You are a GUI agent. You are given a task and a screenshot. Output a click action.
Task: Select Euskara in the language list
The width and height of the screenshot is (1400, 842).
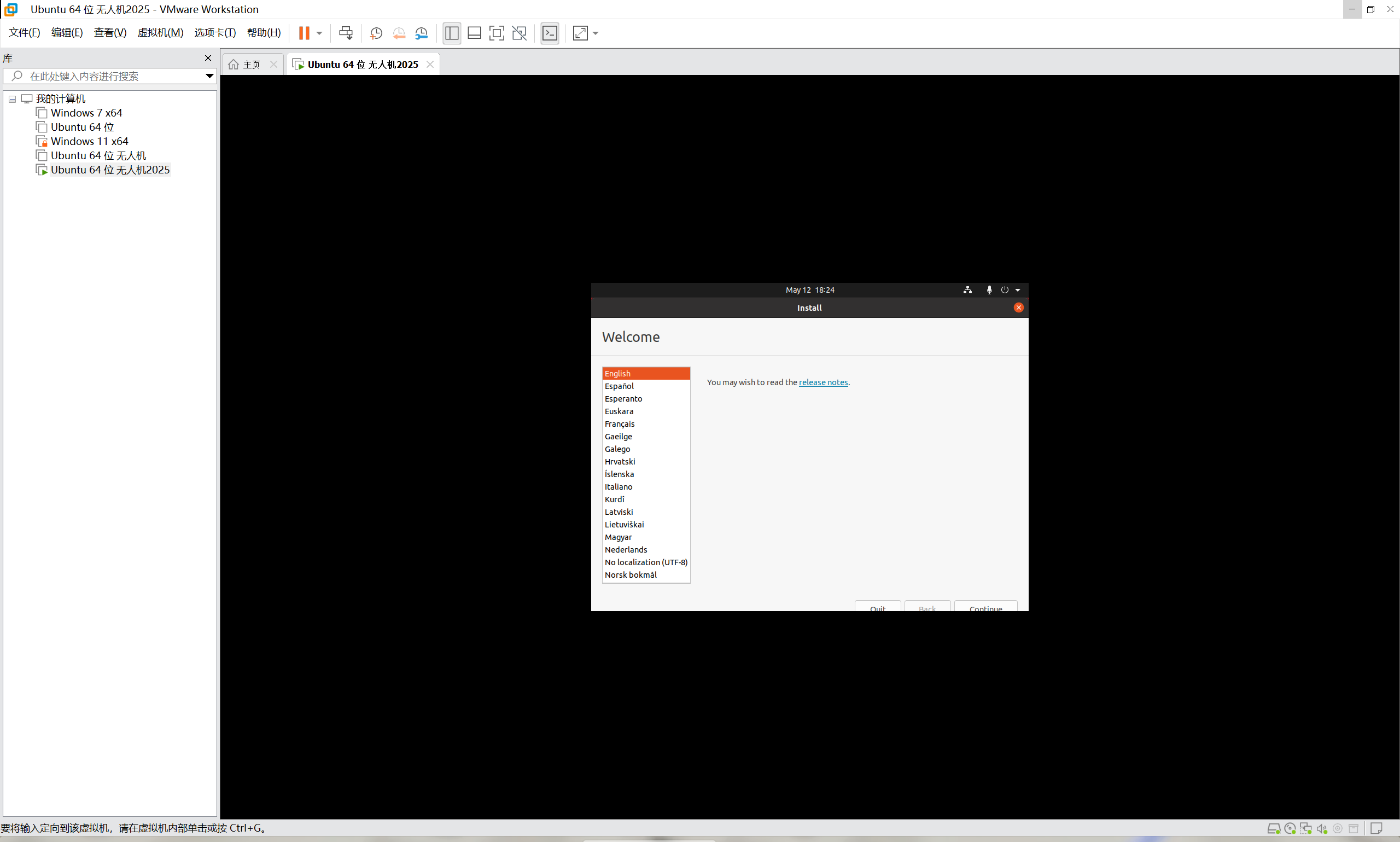coord(646,411)
